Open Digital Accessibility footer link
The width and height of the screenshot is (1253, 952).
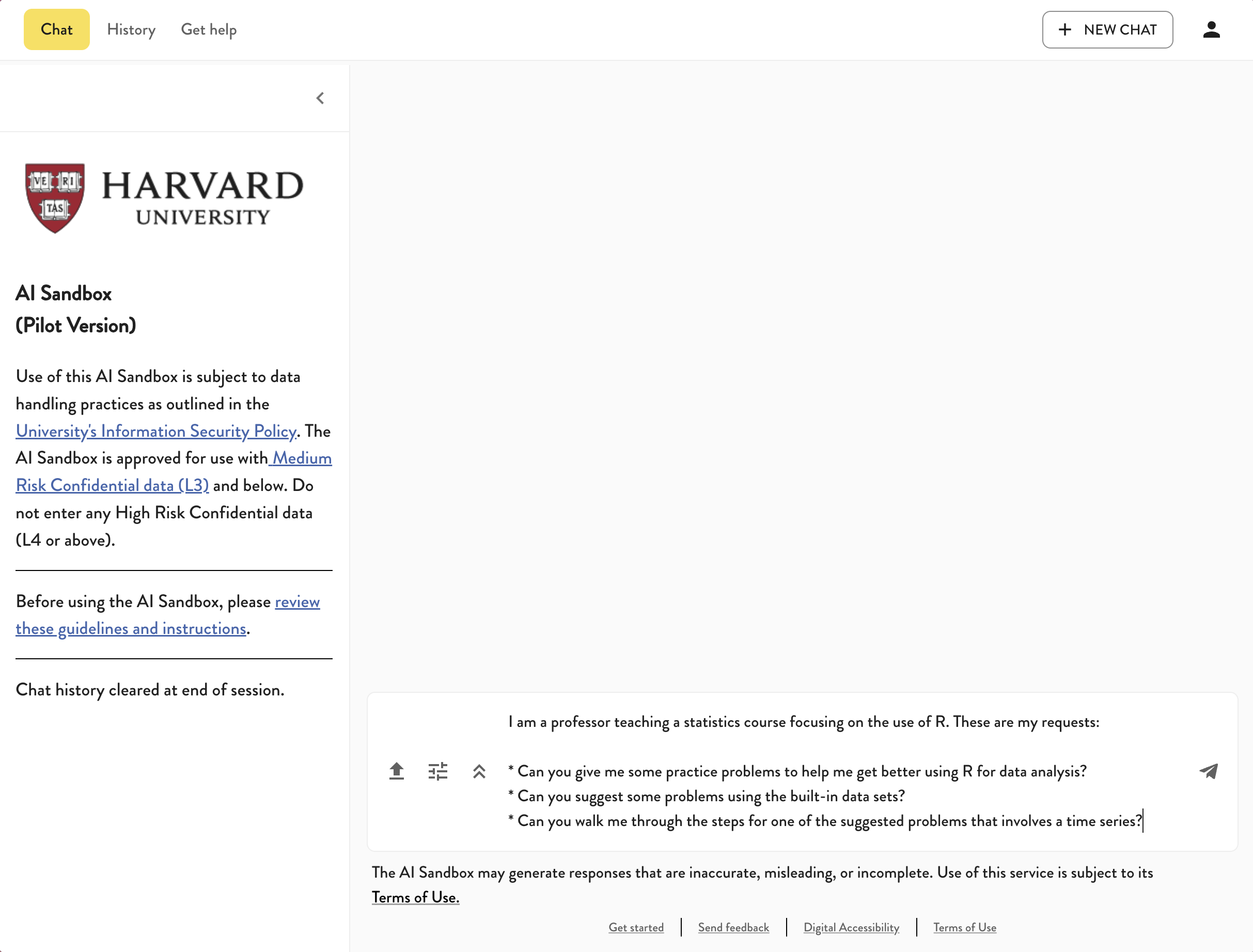point(851,928)
